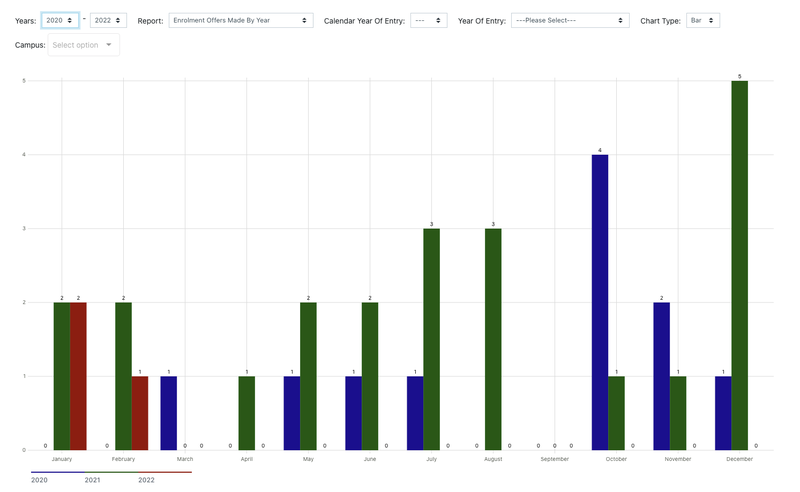This screenshot has height=492, width=800.
Task: Click the March 2020 blue bar
Action: (x=168, y=413)
